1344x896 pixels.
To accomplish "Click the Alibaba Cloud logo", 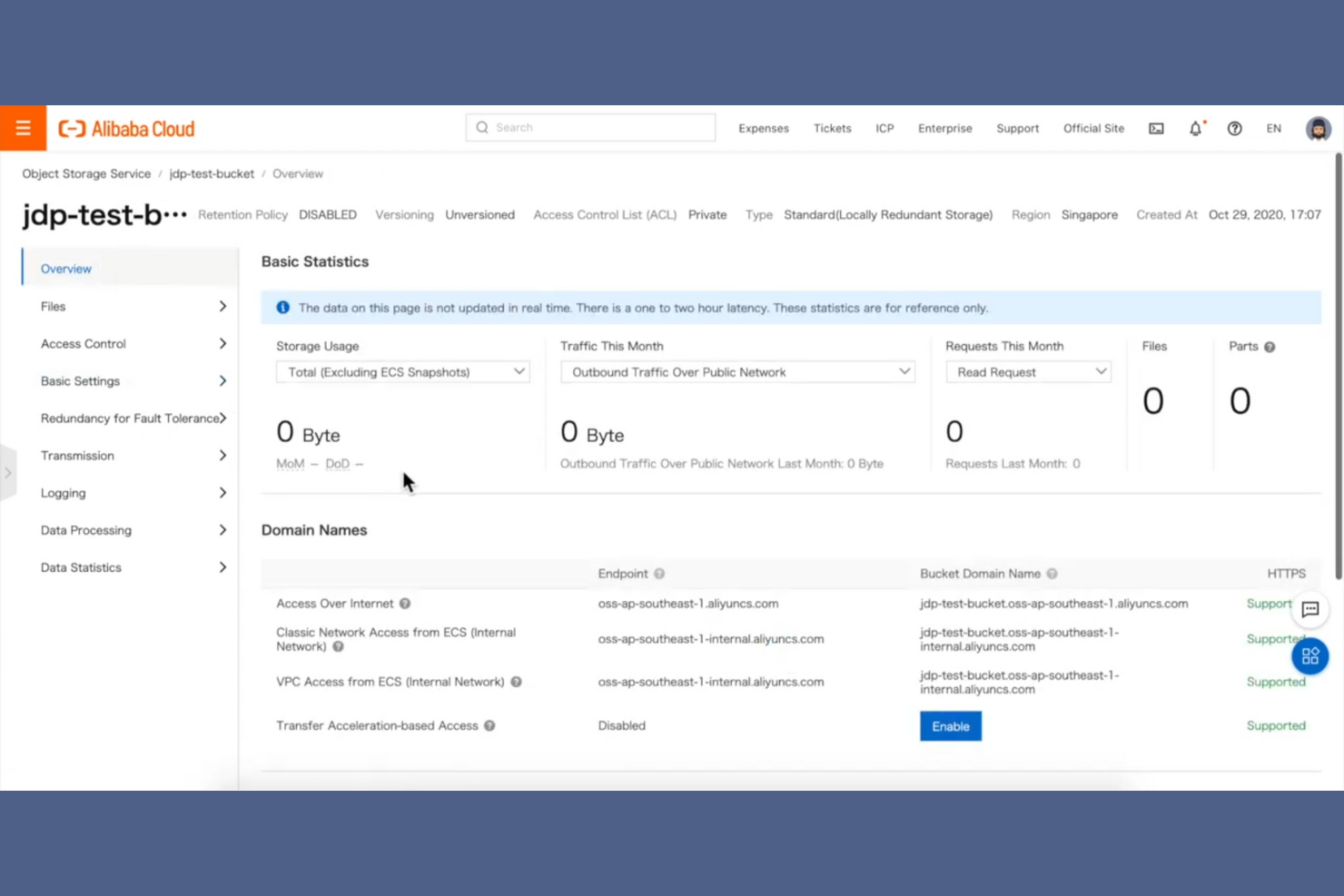I will (126, 129).
